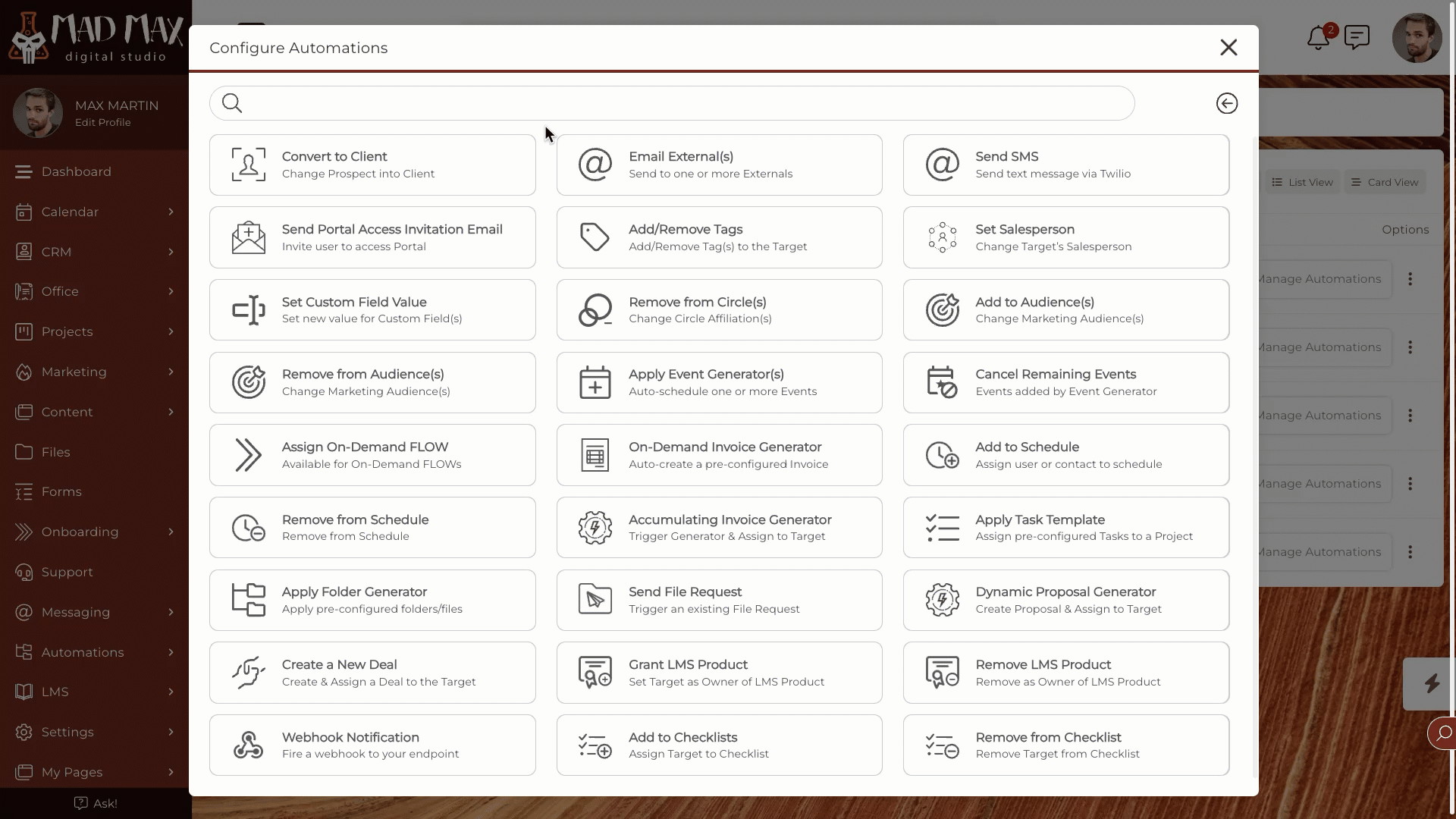Viewport: 1456px width, 819px height.
Task: Click the Add to Checklists button
Action: click(719, 745)
